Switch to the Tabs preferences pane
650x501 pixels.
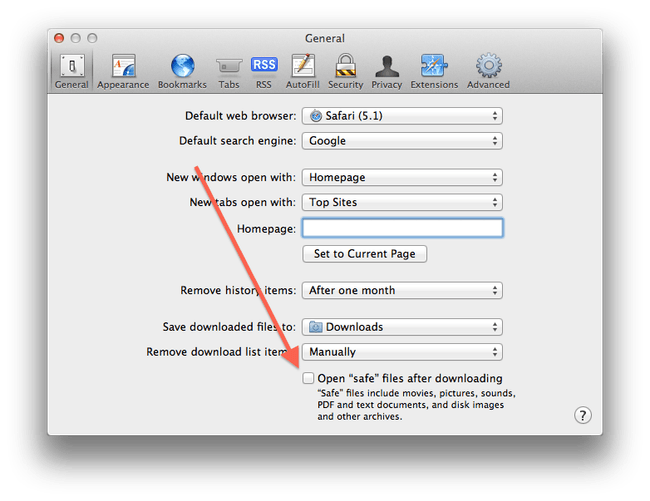tap(229, 71)
